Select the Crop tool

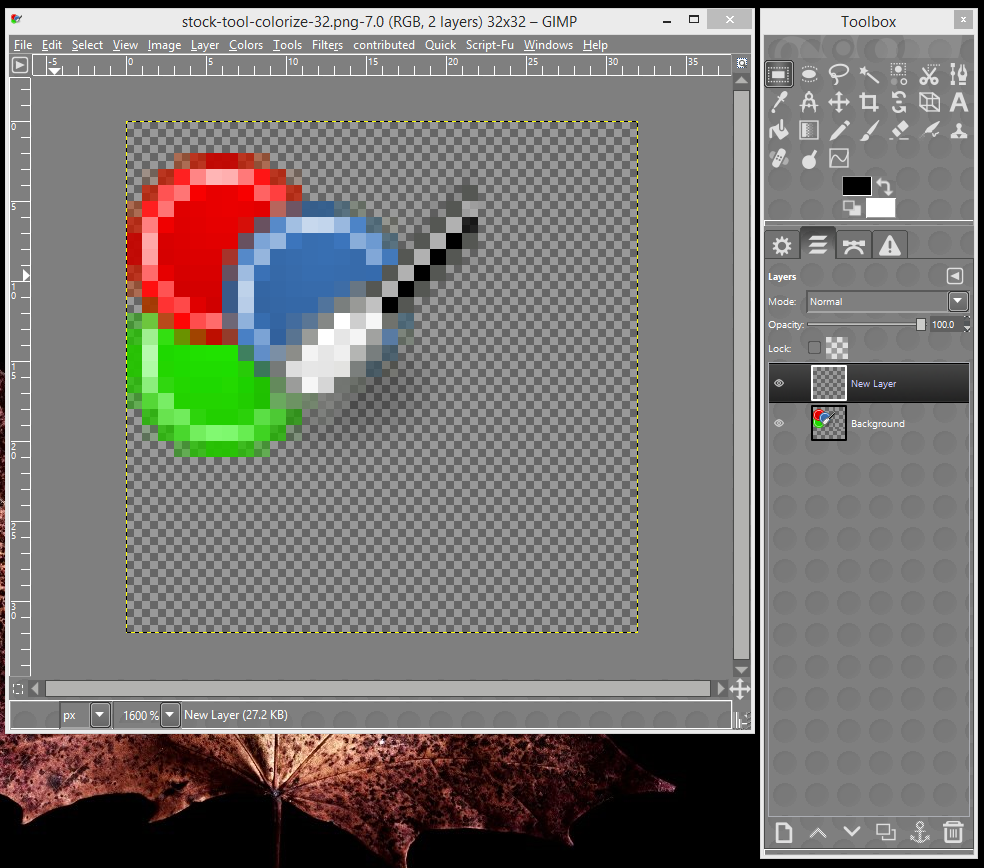point(869,102)
